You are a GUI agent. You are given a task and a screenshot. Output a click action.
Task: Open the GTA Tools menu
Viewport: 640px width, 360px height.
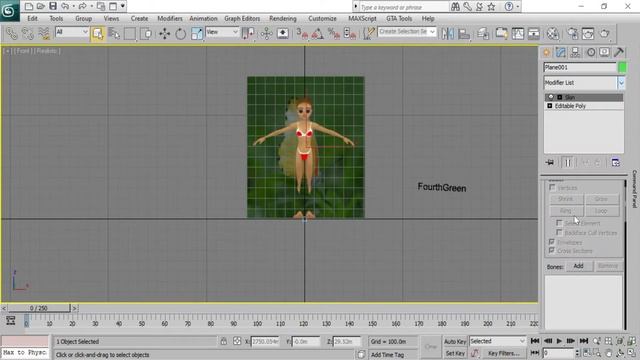pyautogui.click(x=399, y=18)
